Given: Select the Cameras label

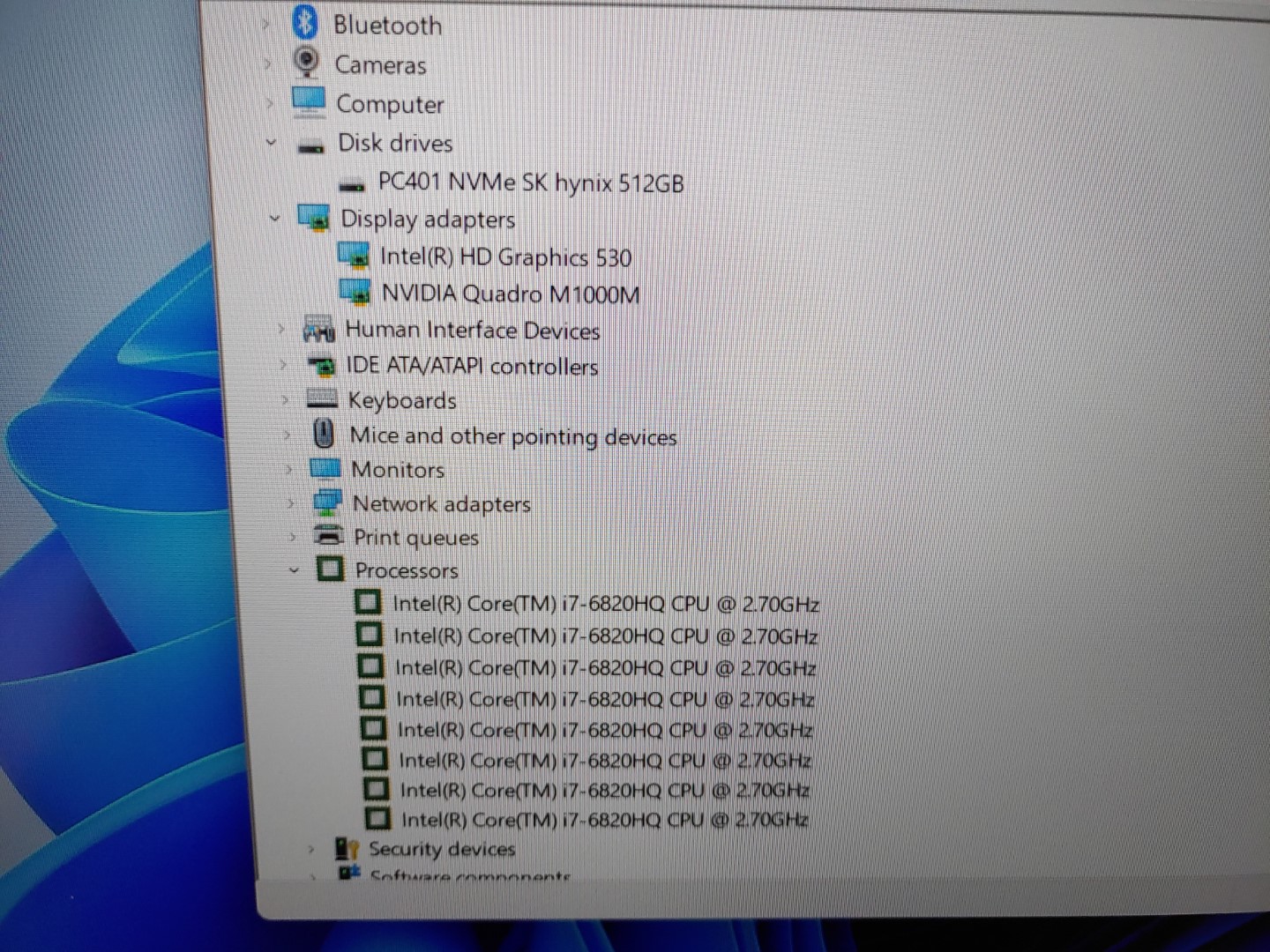Looking at the screenshot, I should click(380, 64).
